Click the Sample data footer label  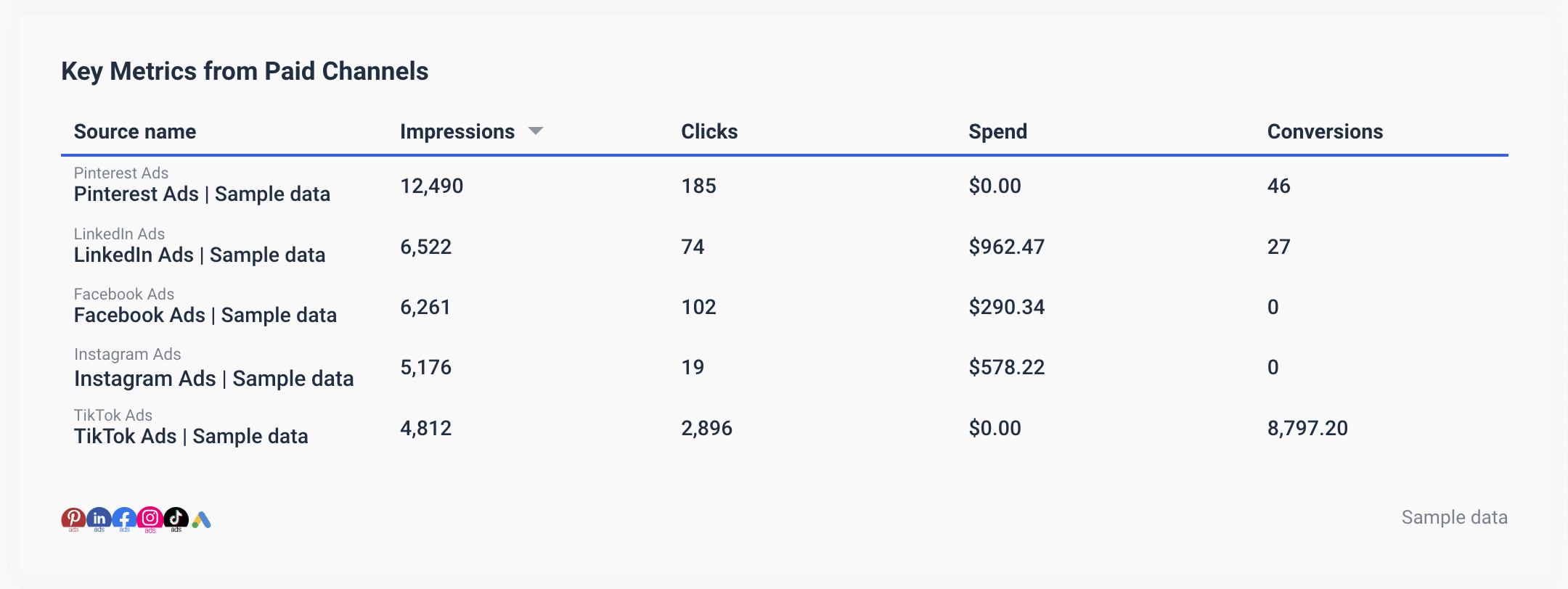tap(1454, 517)
